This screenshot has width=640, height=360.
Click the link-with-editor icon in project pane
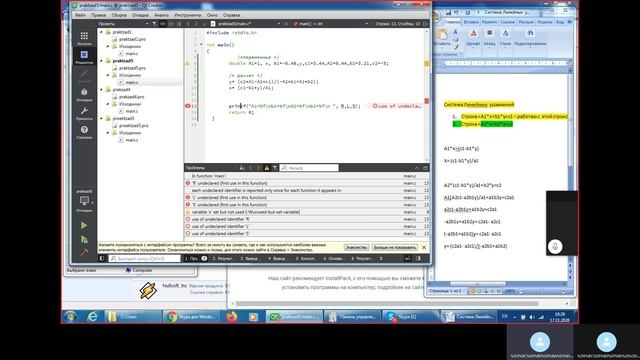tap(162, 24)
